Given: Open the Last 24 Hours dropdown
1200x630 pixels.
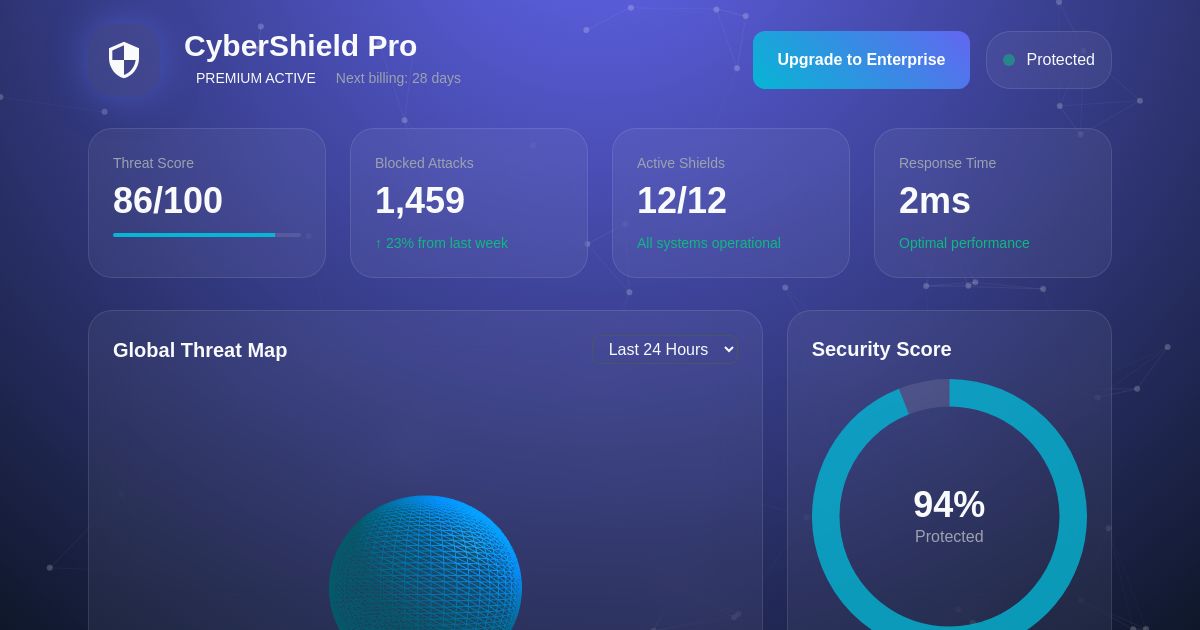Looking at the screenshot, I should 666,349.
